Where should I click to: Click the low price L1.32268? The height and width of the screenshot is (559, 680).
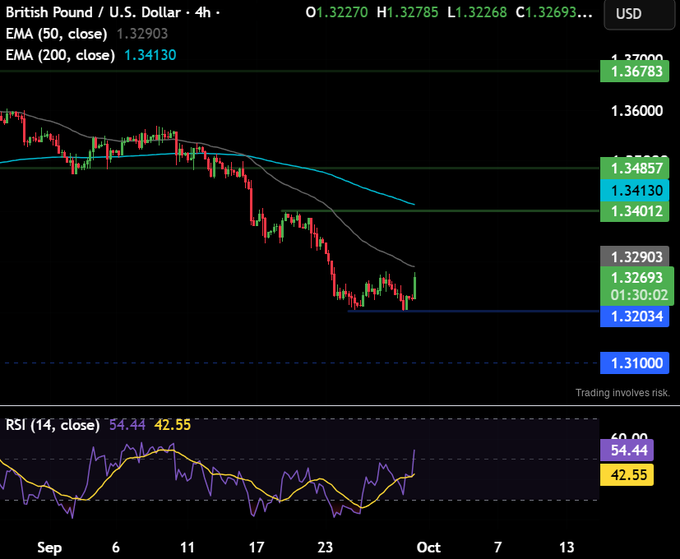(x=477, y=12)
